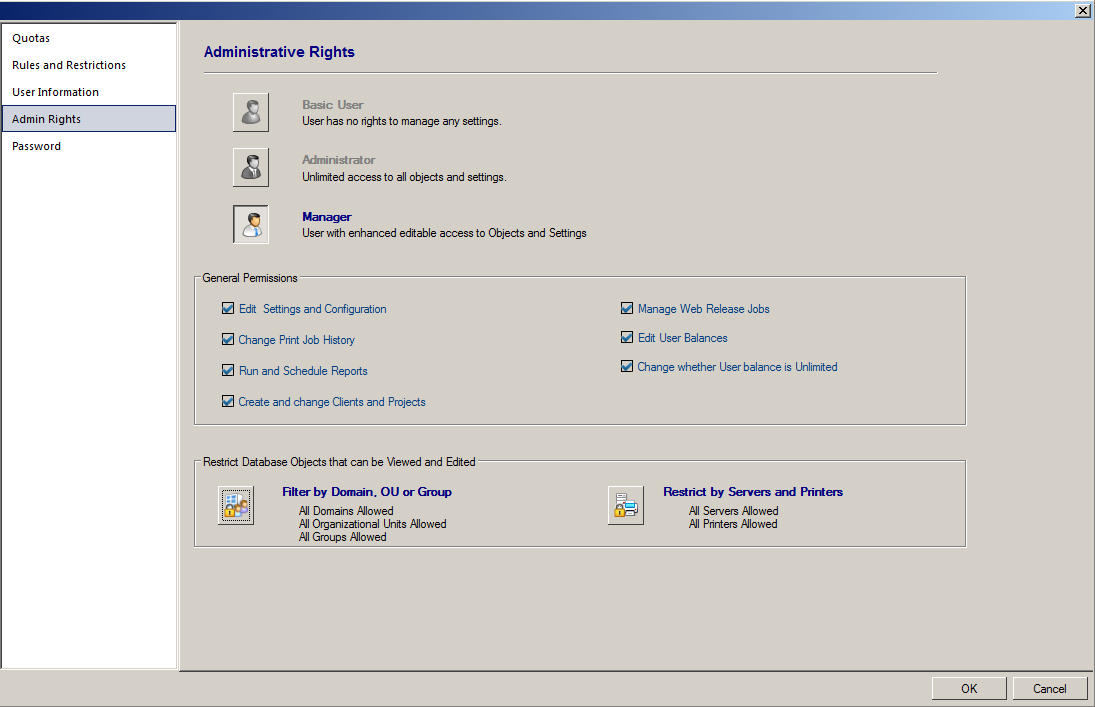Open Rules and Restrictions section
This screenshot has width=1095, height=707.
pos(89,65)
